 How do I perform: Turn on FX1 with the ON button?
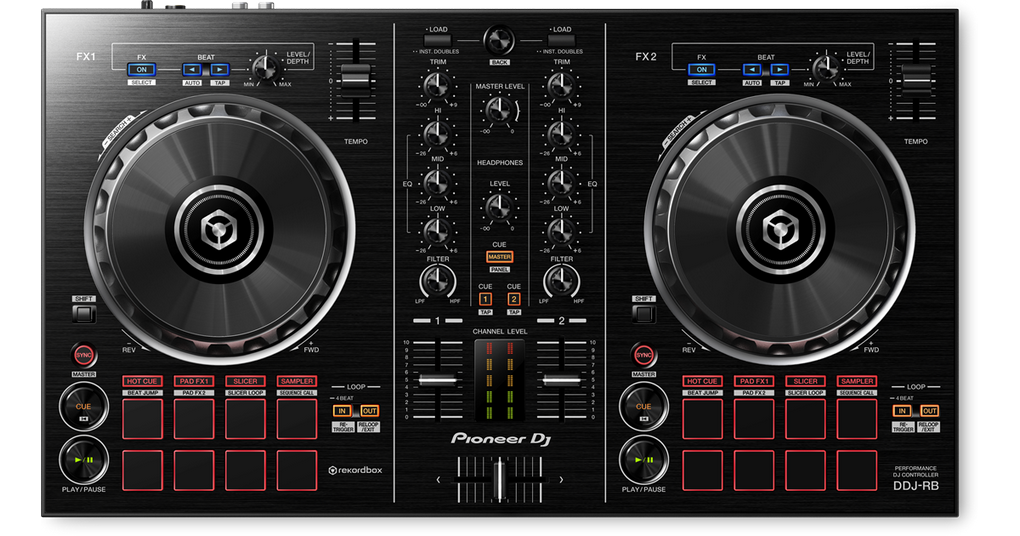click(x=141, y=70)
